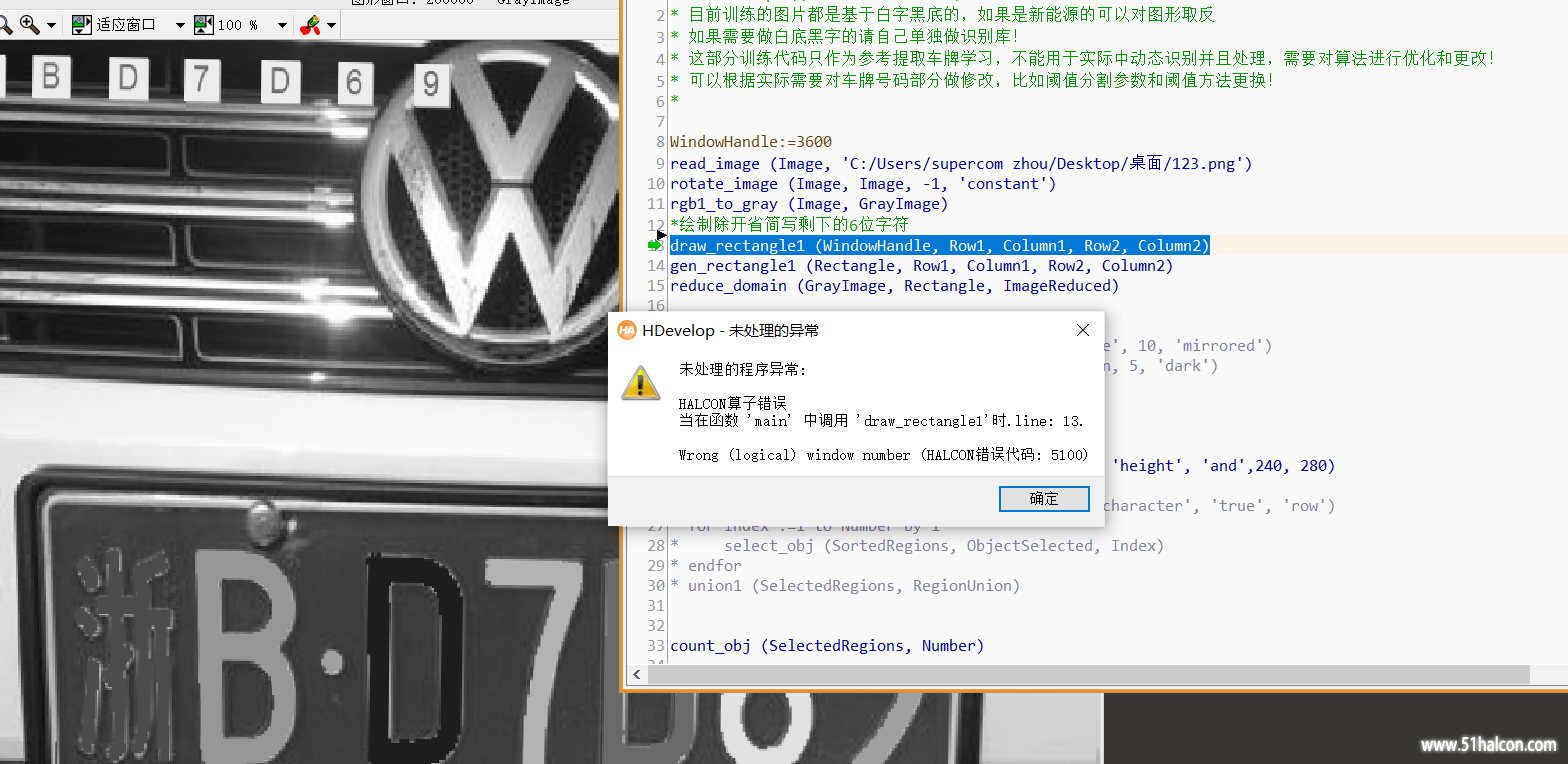
Task: Click 确定 in the exception dialog
Action: (x=1044, y=498)
